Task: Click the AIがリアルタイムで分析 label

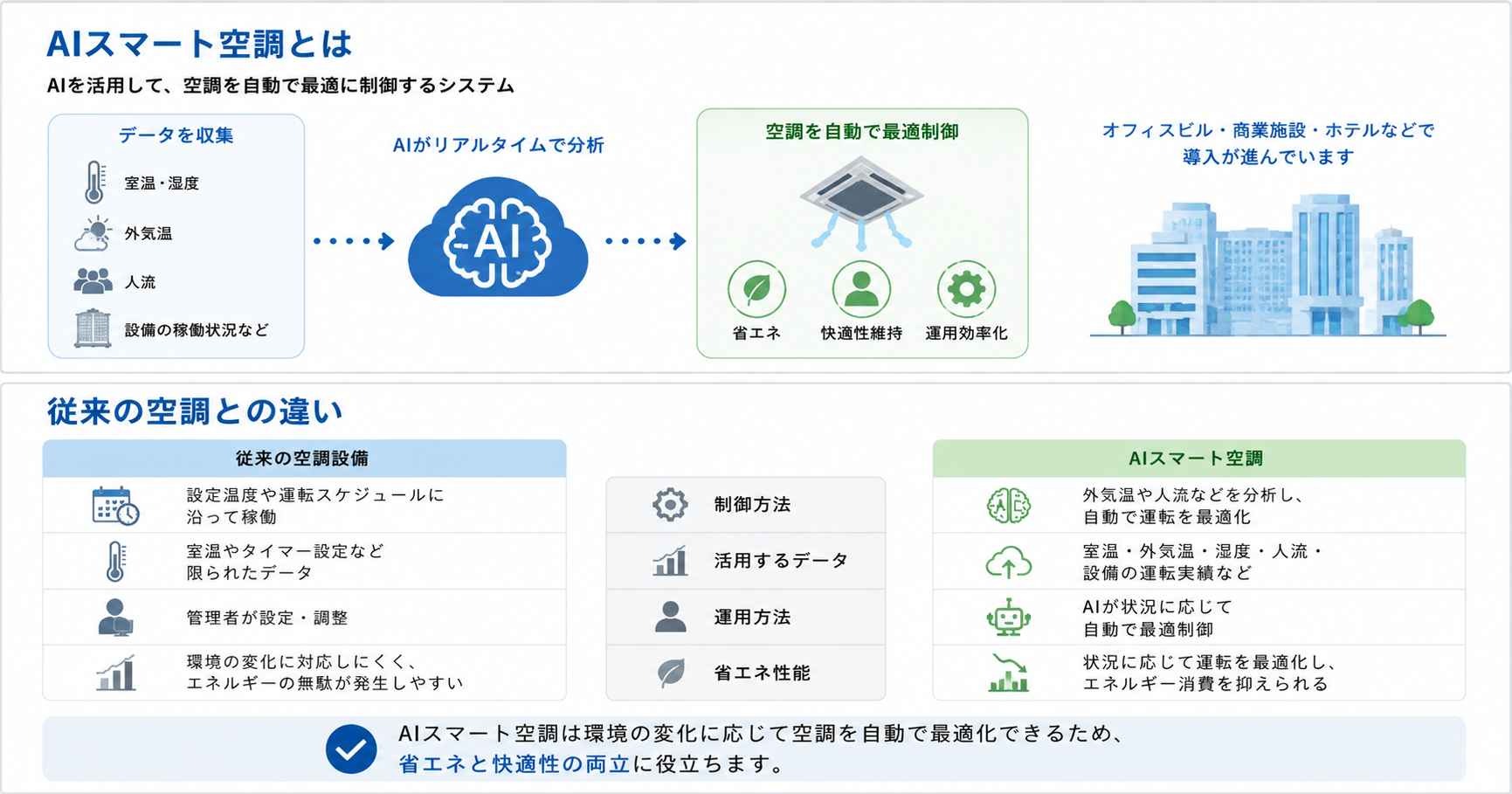Action: tap(498, 145)
